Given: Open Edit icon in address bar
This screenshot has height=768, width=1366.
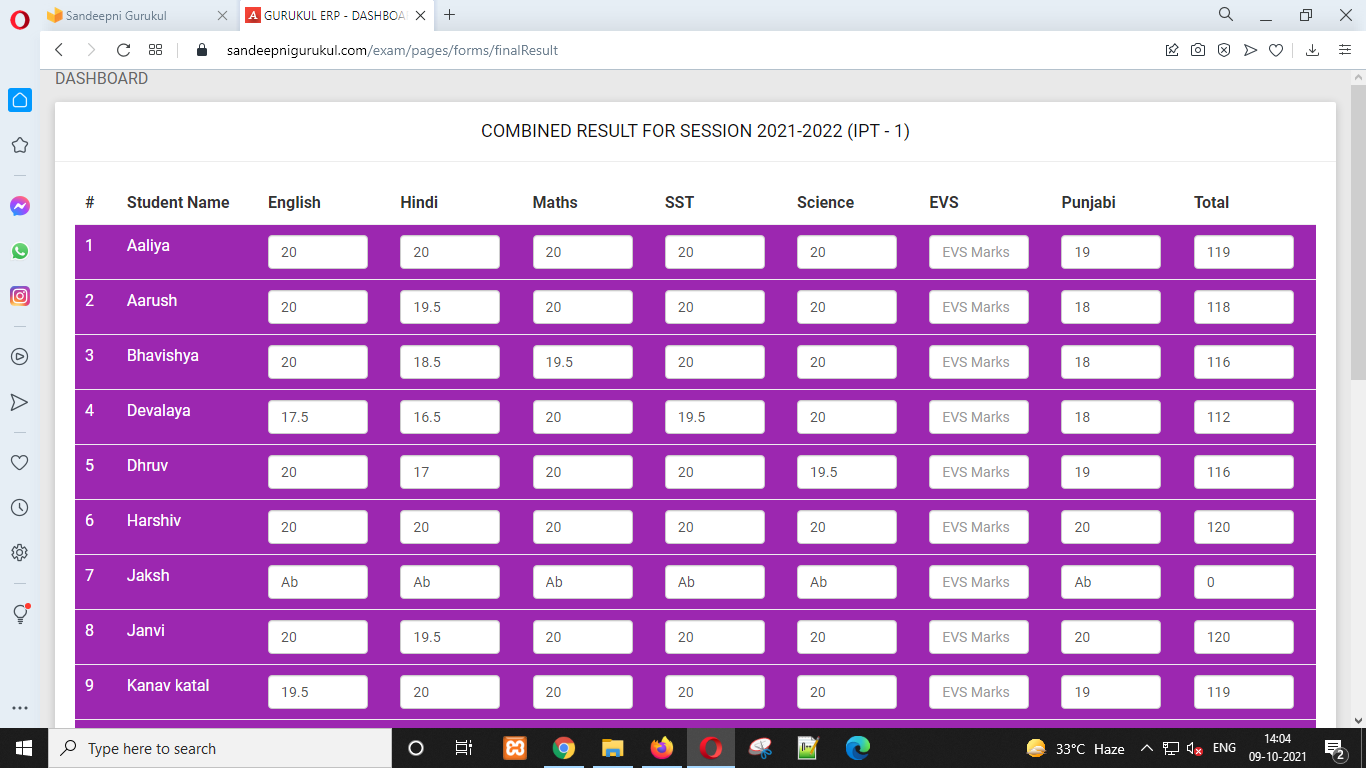Looking at the screenshot, I should coord(1172,50).
